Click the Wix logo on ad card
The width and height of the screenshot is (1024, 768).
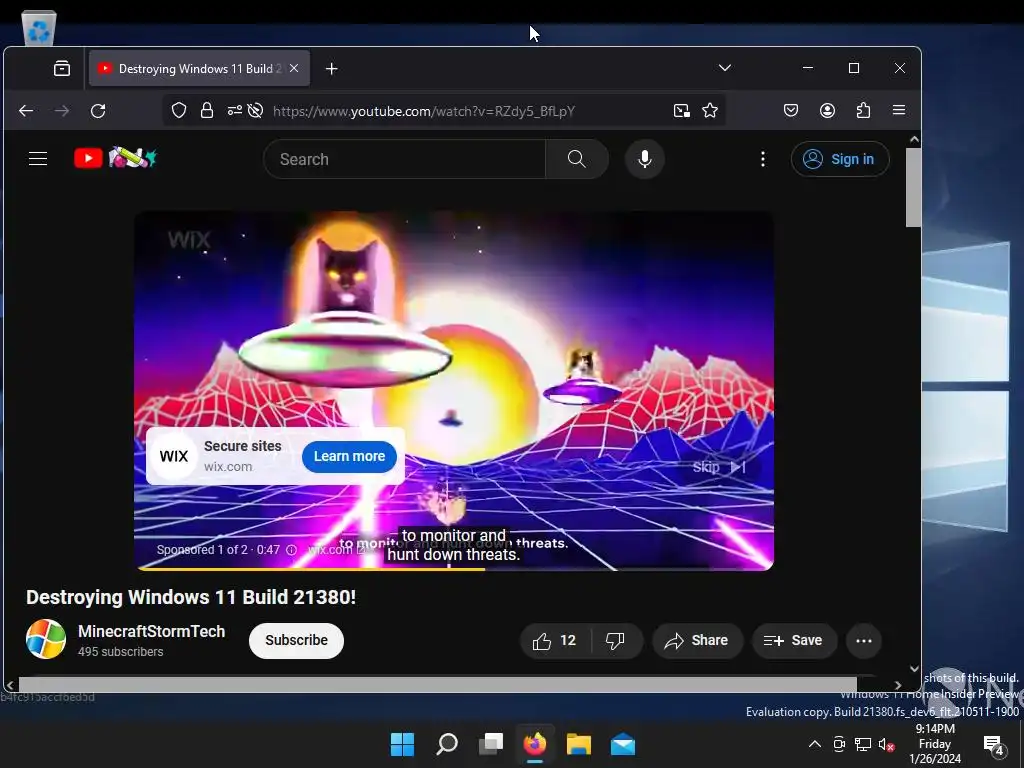[x=174, y=456]
